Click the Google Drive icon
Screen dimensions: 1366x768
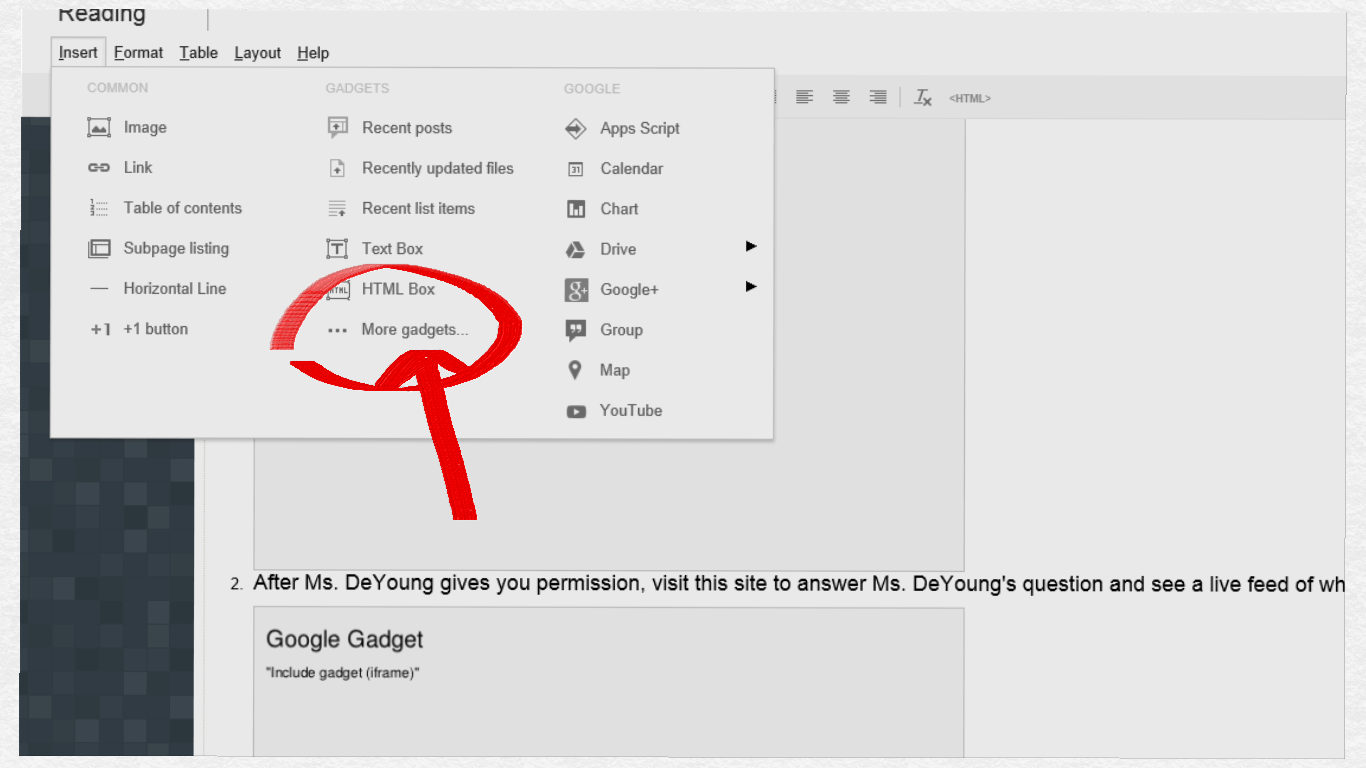pos(576,249)
